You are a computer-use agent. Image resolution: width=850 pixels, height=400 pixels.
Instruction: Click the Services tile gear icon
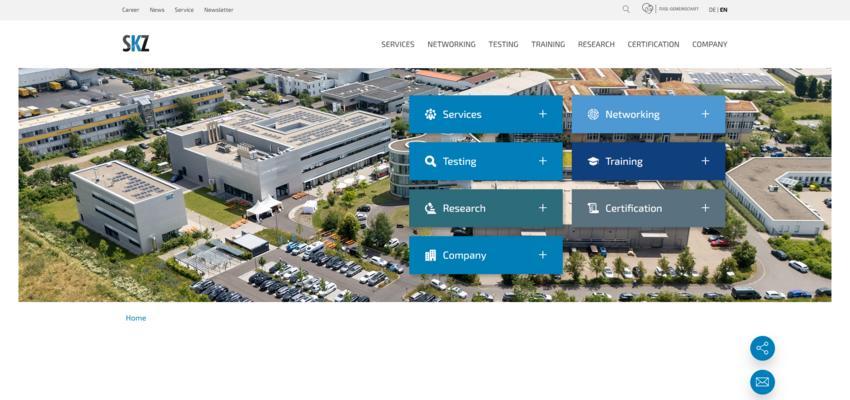(430, 114)
